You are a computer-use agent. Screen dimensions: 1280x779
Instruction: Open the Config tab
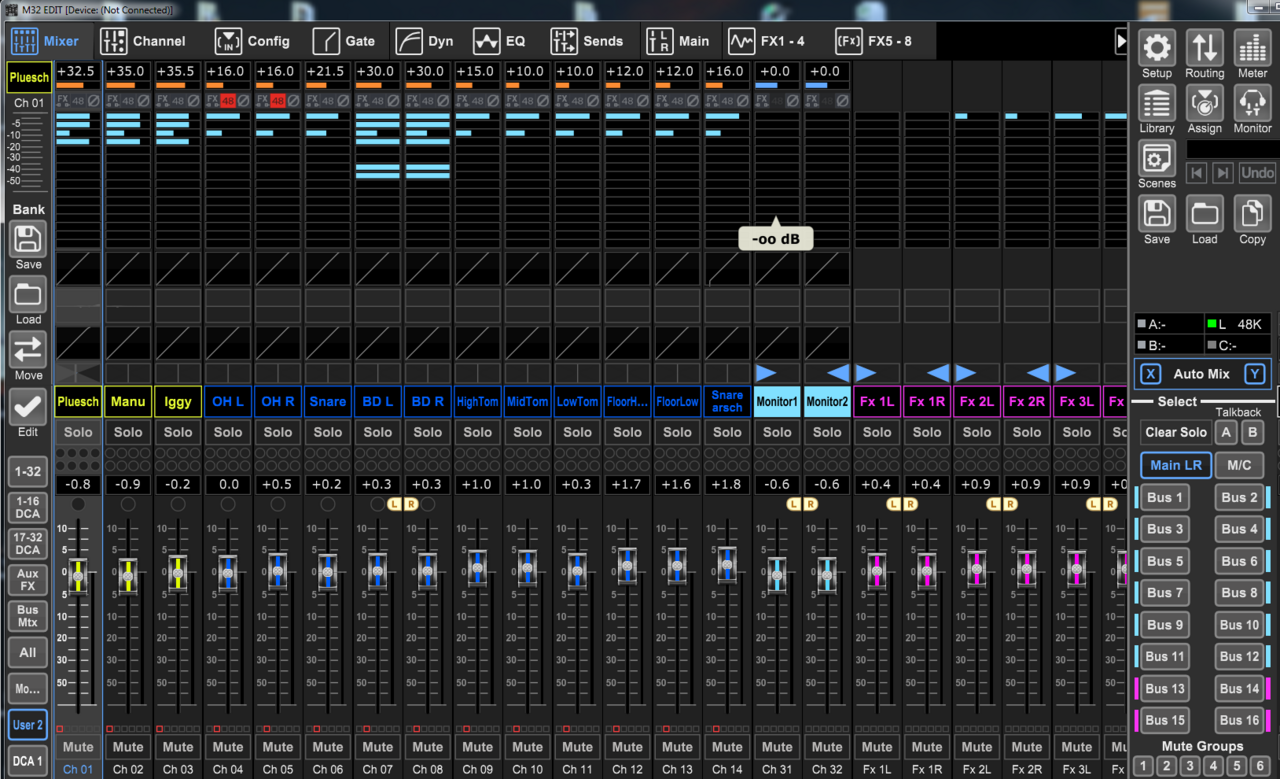(252, 41)
